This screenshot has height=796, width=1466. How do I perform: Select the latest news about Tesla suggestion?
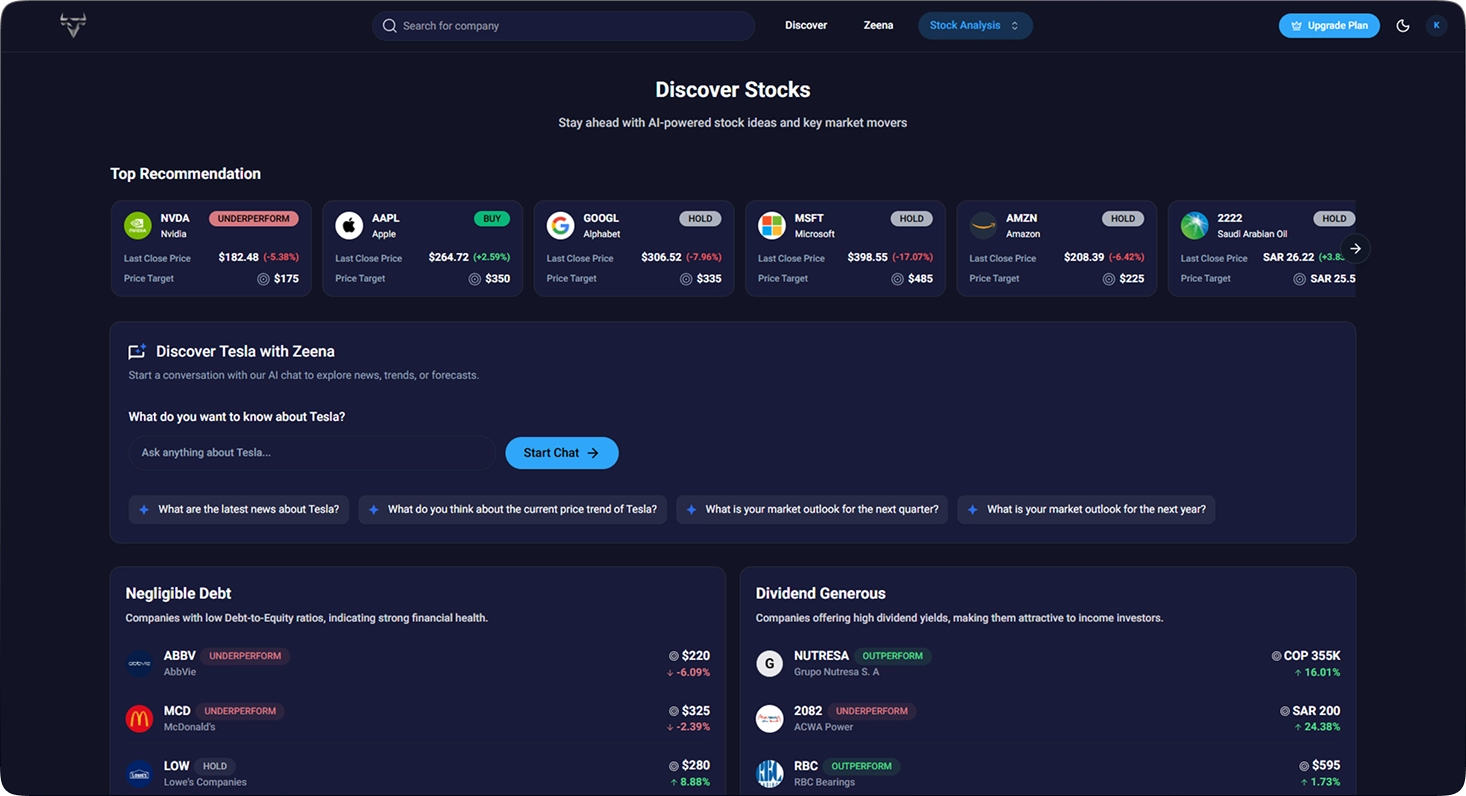tap(239, 509)
